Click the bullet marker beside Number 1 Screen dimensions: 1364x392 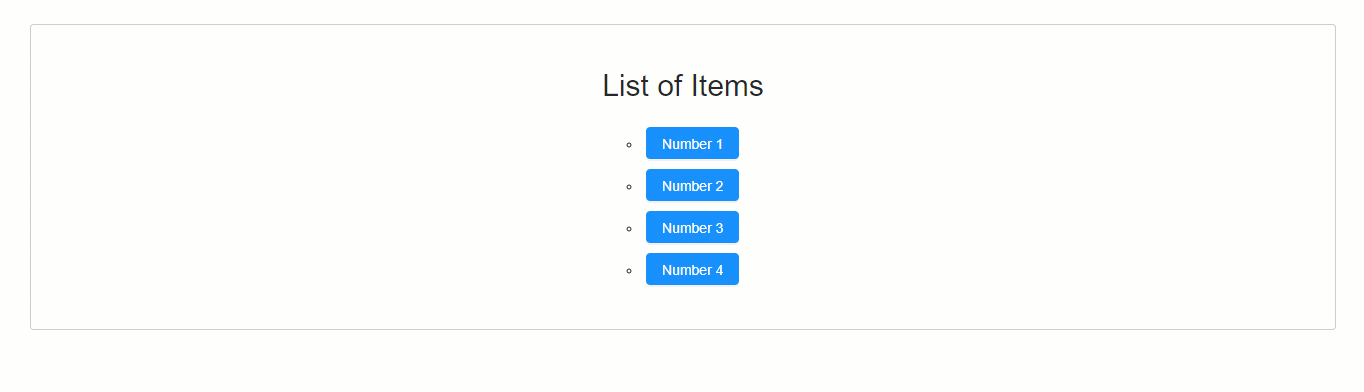point(629,145)
